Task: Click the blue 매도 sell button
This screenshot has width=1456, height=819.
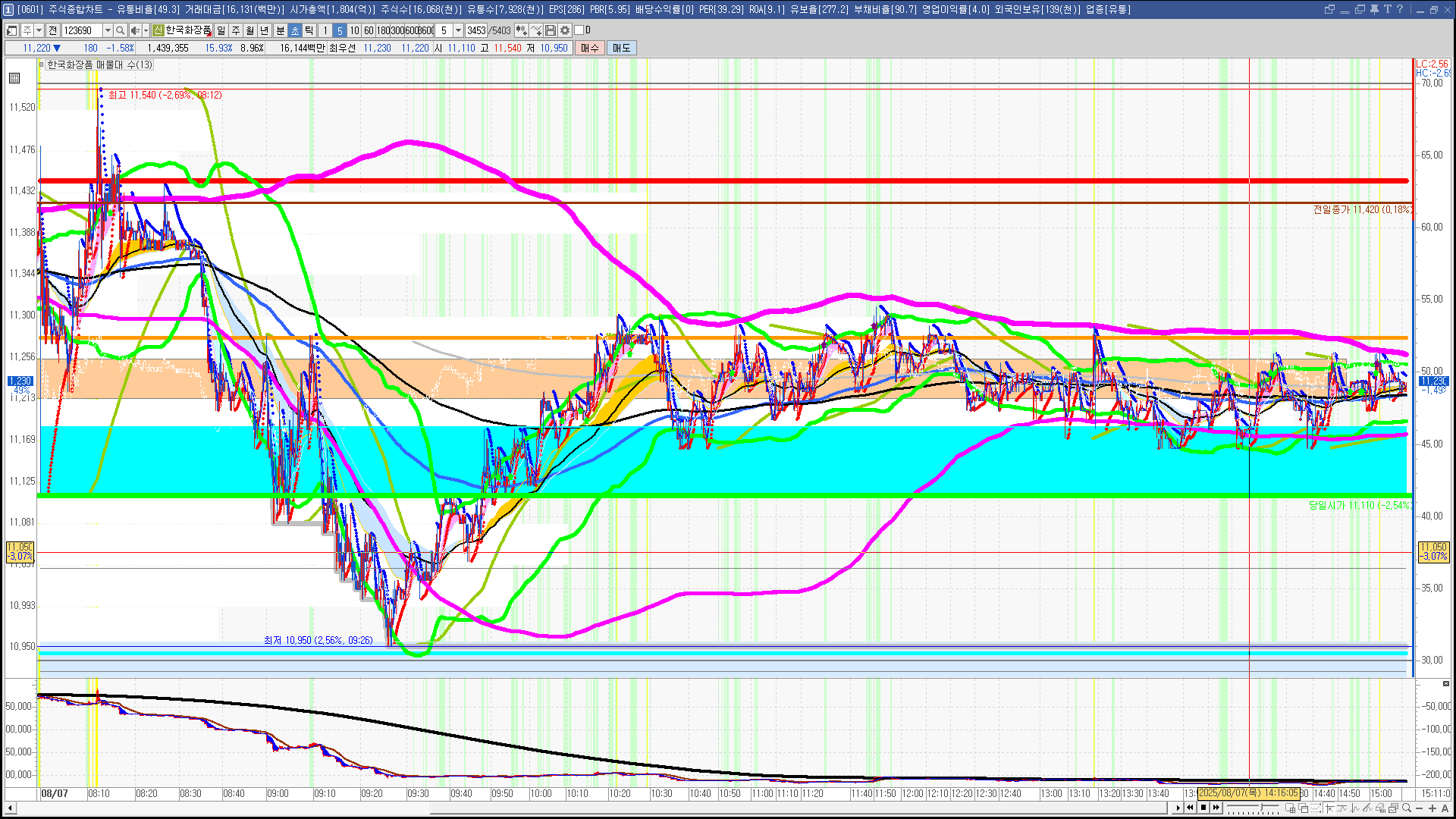Action: point(621,48)
